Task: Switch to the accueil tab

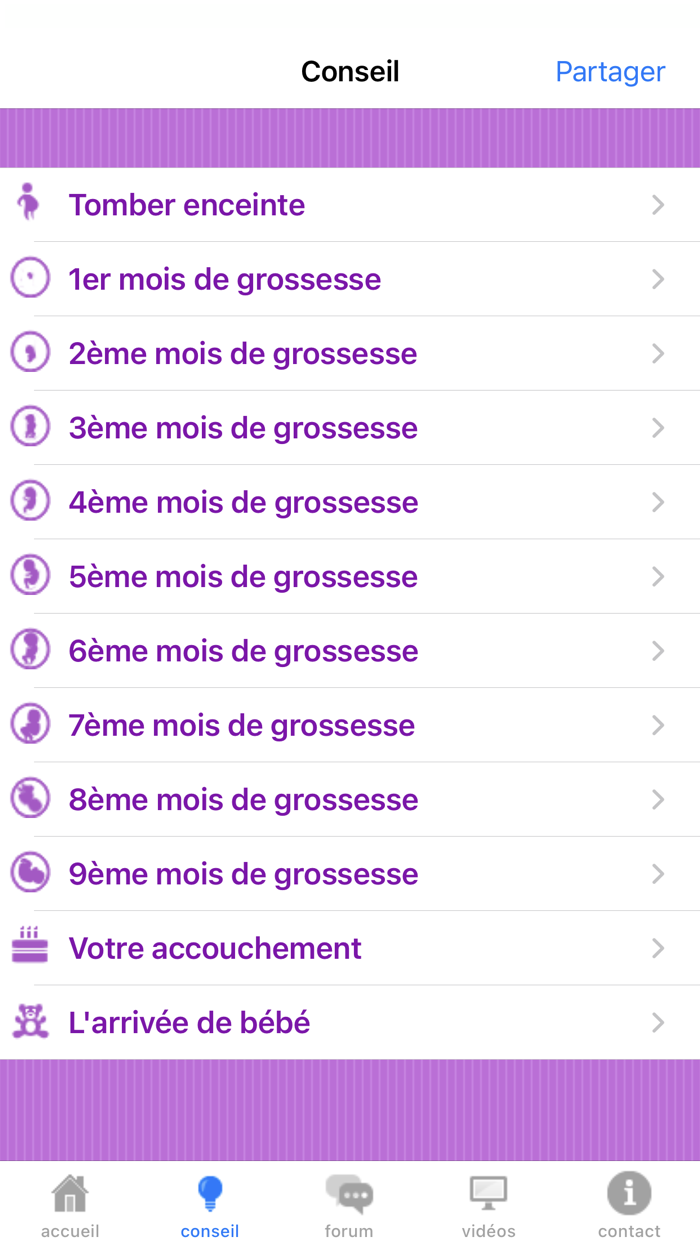Action: 69,1205
